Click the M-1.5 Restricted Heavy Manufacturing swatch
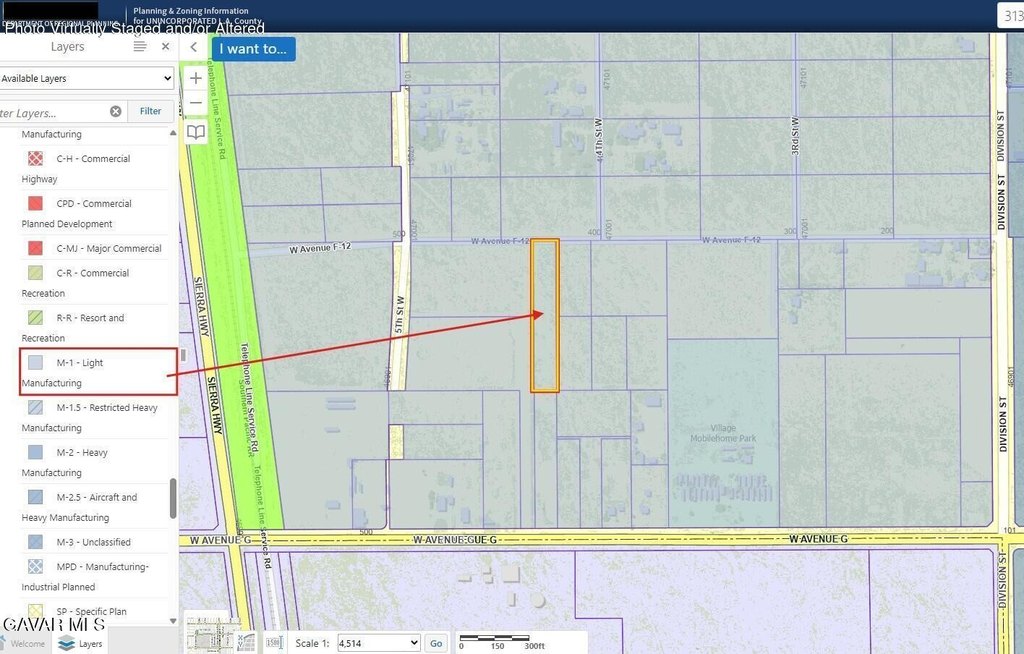Image resolution: width=1024 pixels, height=654 pixels. pyautogui.click(x=35, y=407)
